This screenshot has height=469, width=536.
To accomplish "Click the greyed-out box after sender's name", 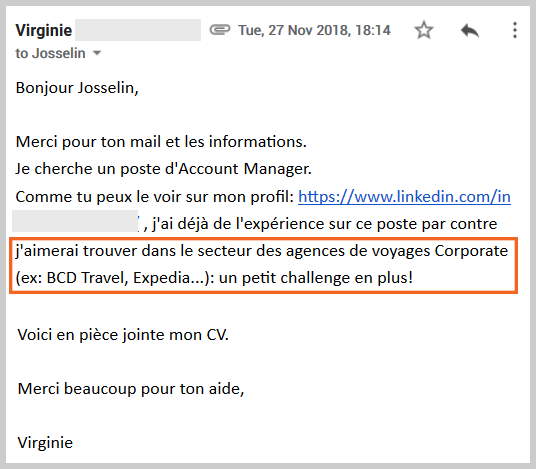I will (x=138, y=30).
